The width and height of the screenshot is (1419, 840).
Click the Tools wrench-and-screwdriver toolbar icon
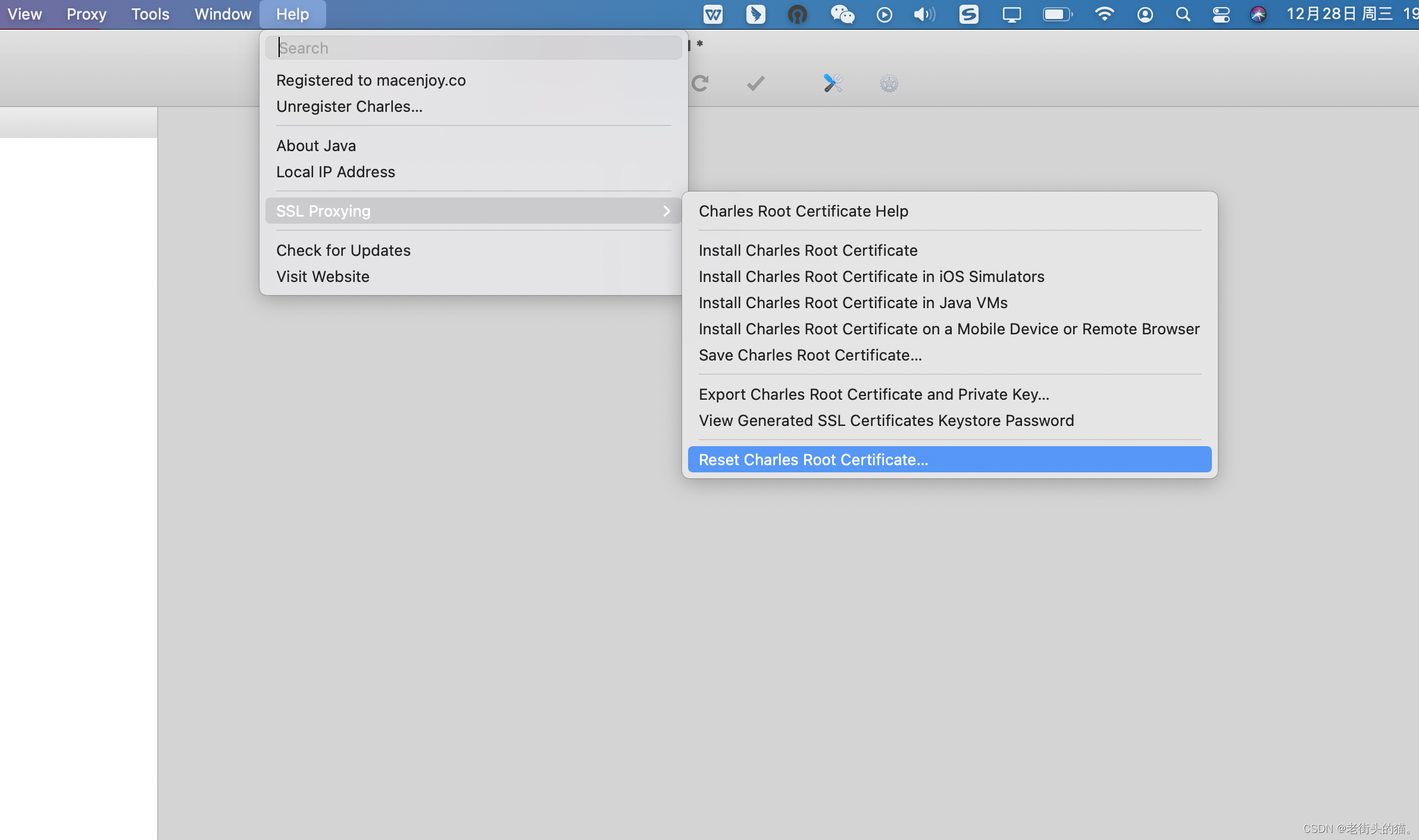coord(833,83)
